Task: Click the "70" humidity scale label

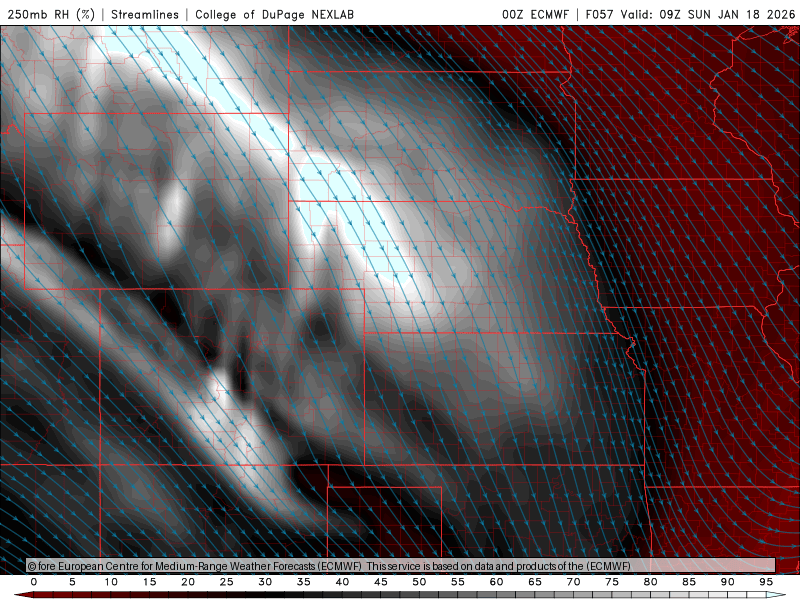Action: point(573,582)
